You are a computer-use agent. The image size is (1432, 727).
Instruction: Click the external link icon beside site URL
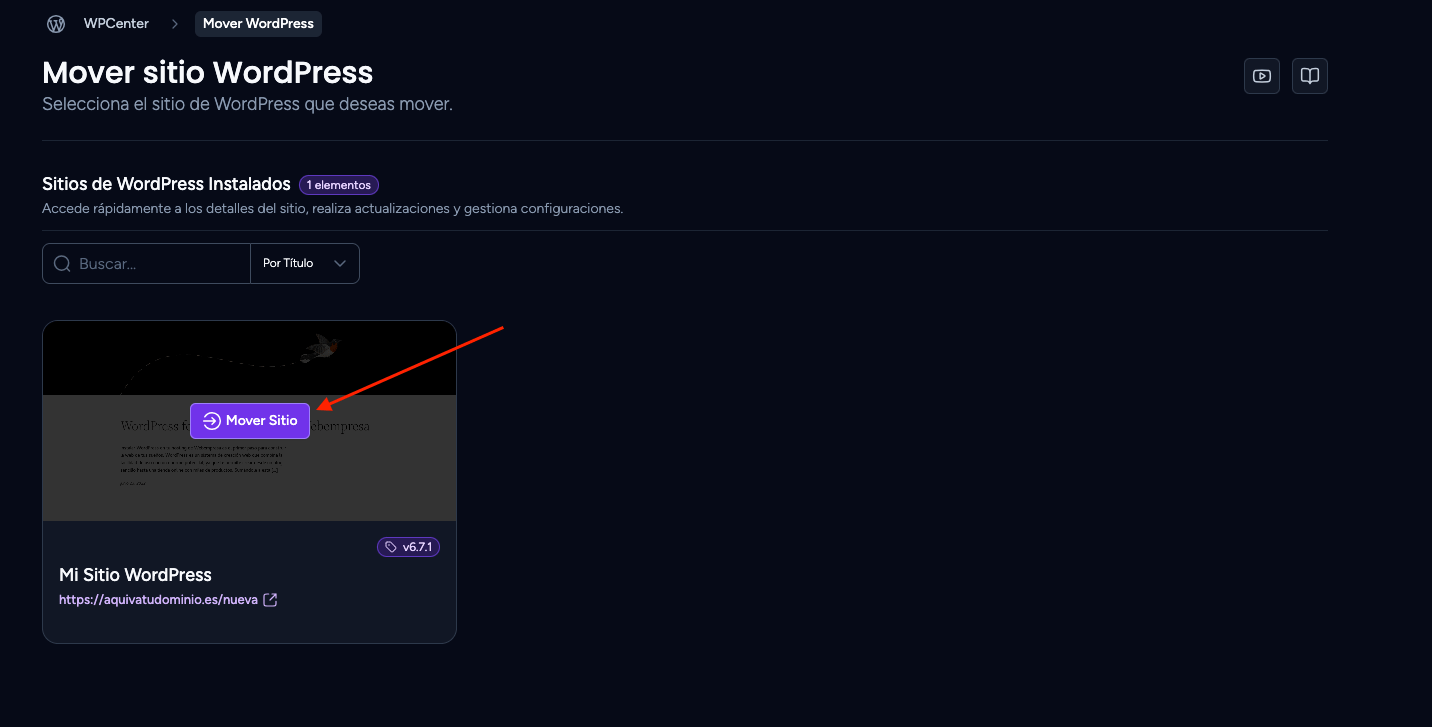click(270, 600)
